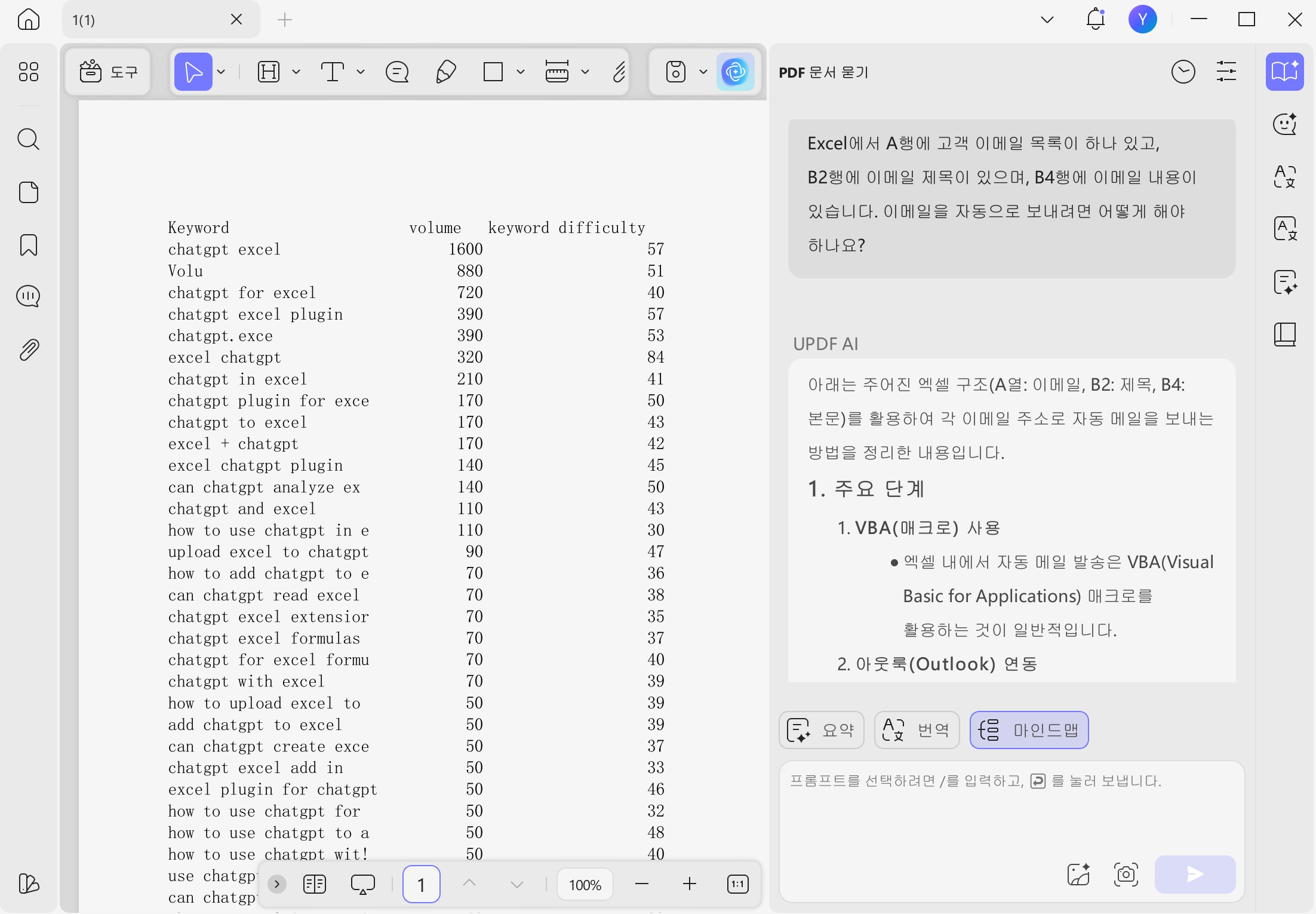Open the summarize icon in right sidebar
Screen dimensions: 1316x914
pyautogui.click(x=1285, y=281)
